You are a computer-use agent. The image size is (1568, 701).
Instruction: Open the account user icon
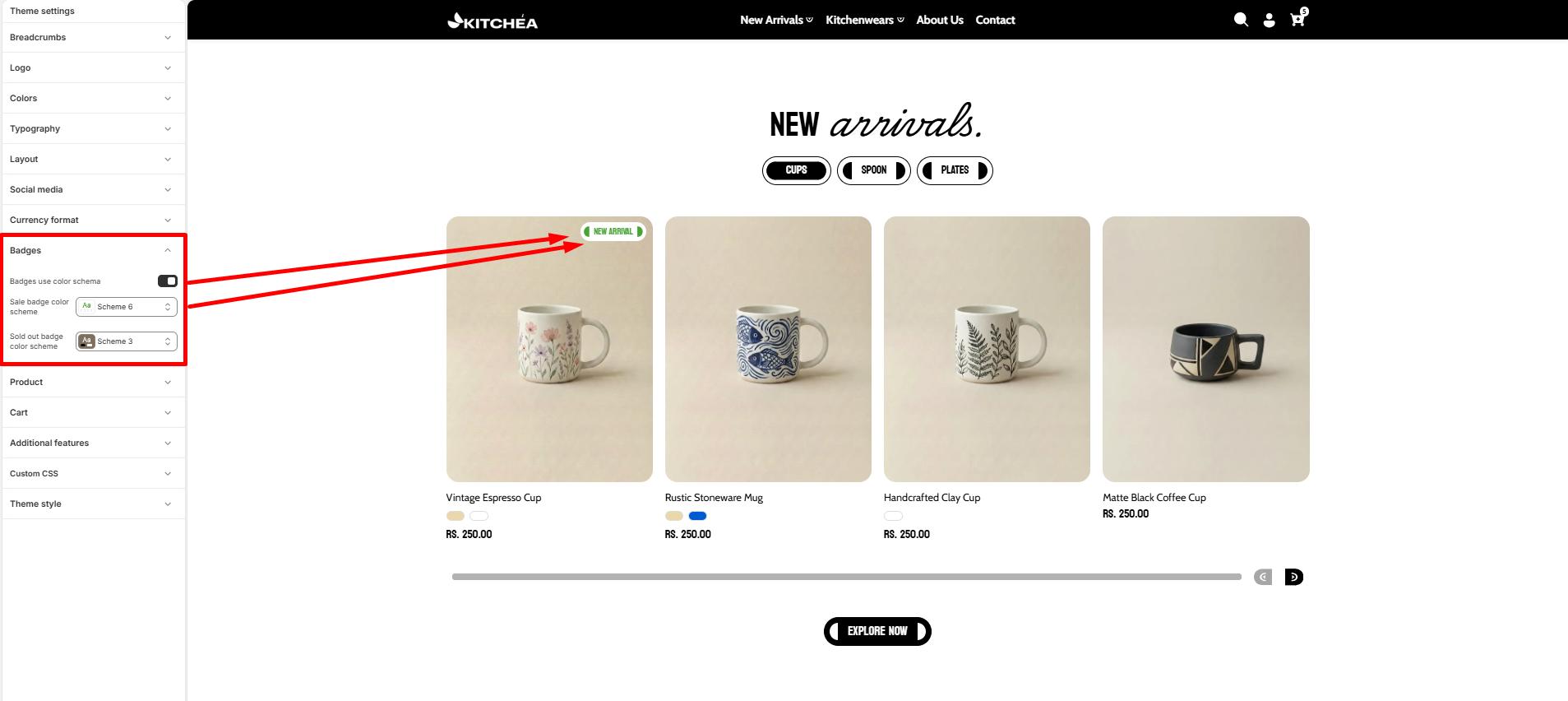coord(1269,20)
